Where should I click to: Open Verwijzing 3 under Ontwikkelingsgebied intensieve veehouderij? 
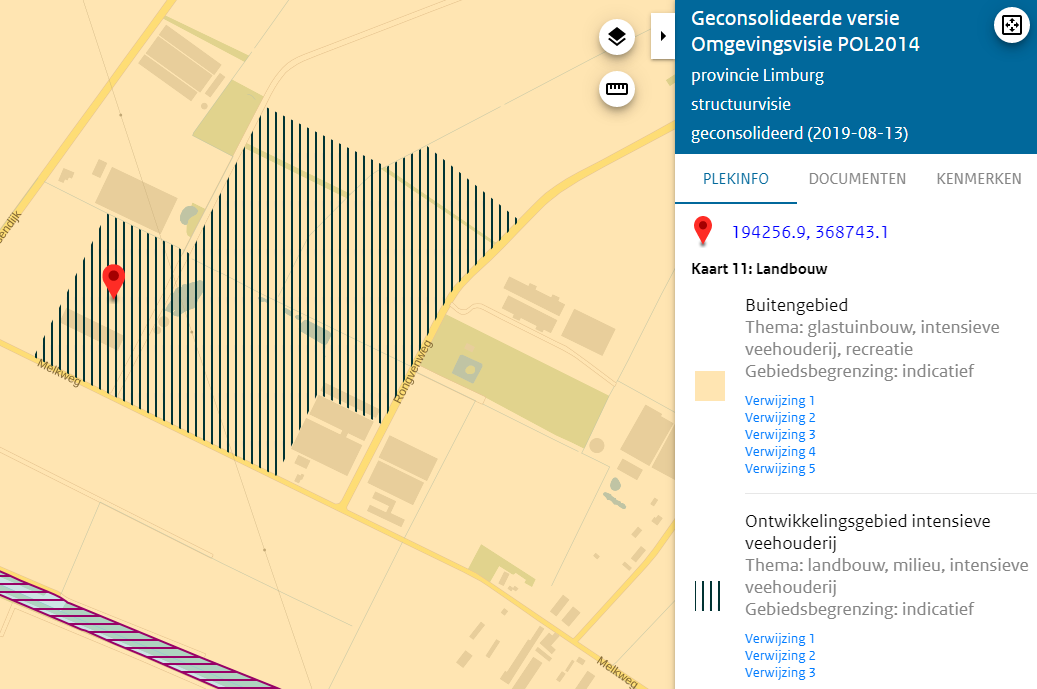(x=780, y=672)
